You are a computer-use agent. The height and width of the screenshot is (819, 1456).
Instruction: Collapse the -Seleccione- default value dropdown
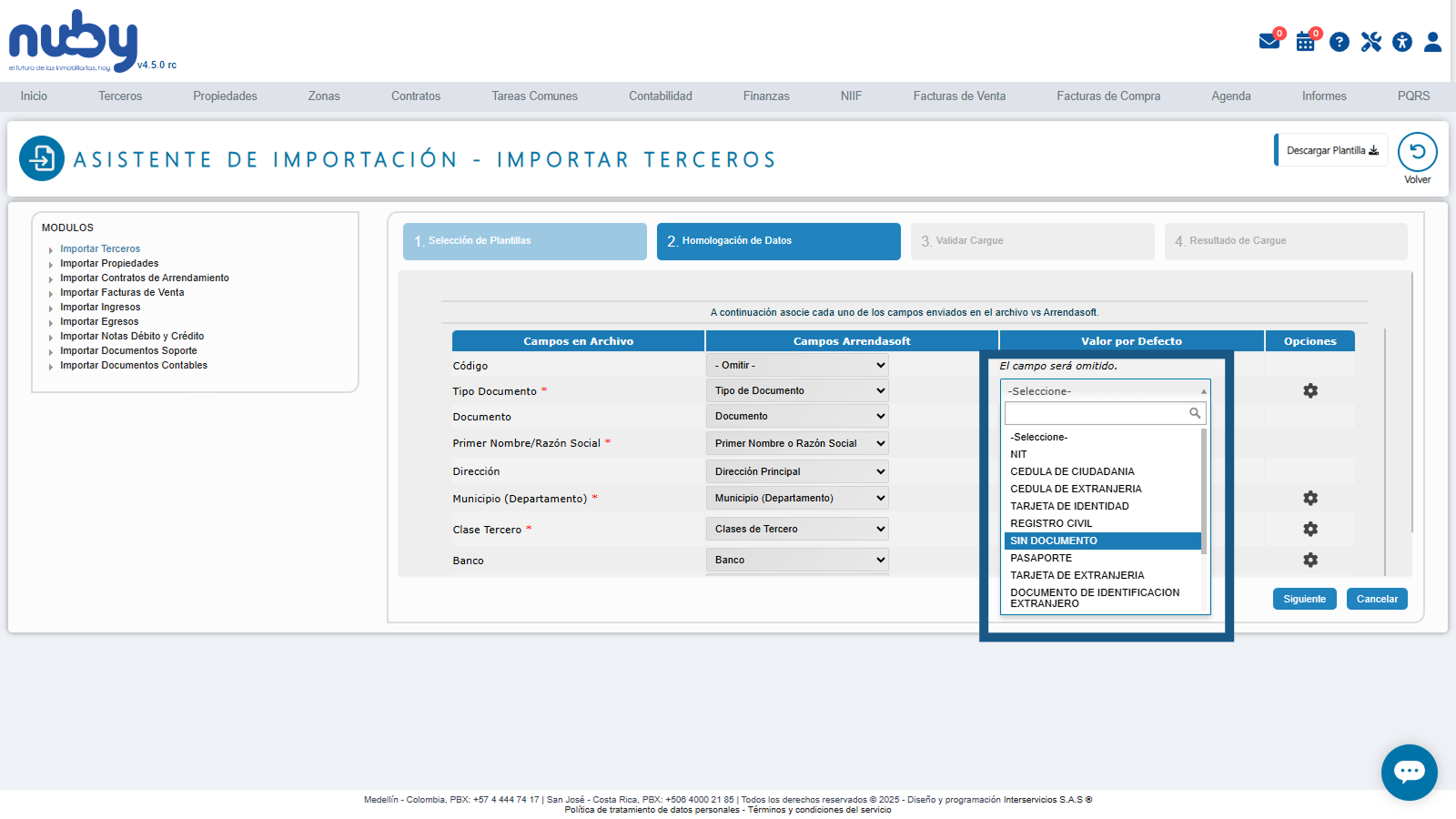pos(1106,390)
